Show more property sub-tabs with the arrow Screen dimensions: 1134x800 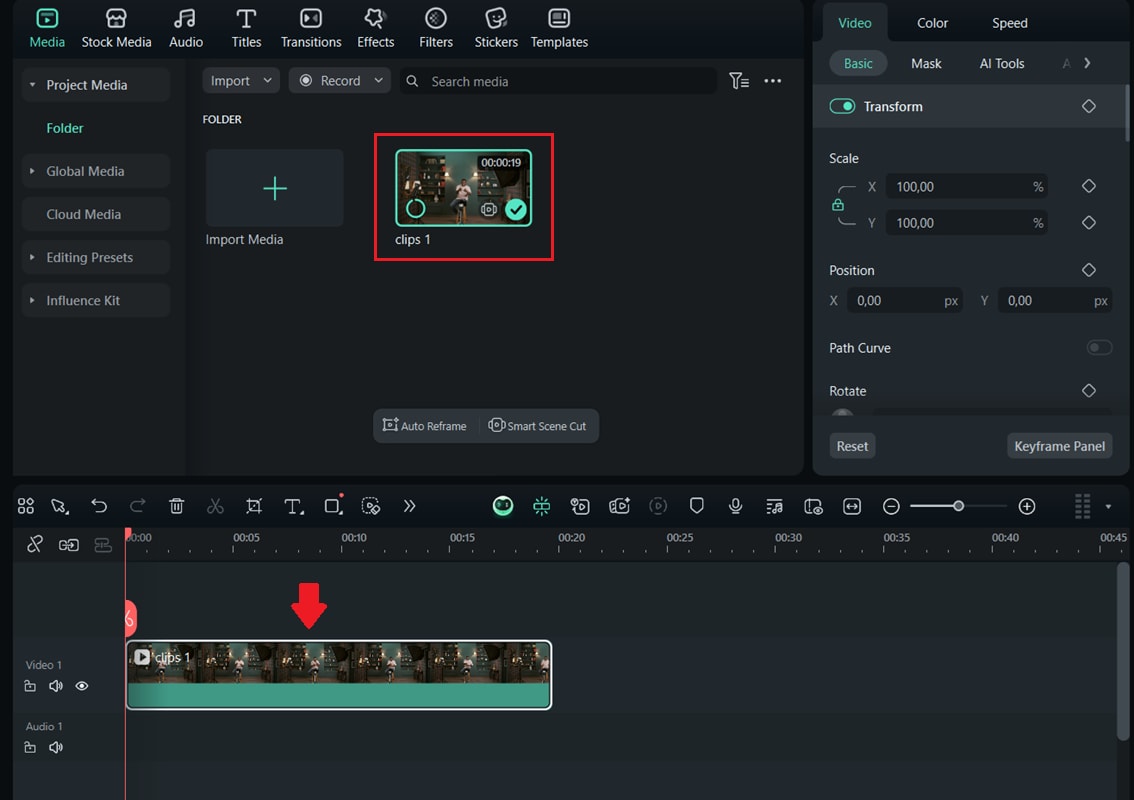pyautogui.click(x=1087, y=64)
